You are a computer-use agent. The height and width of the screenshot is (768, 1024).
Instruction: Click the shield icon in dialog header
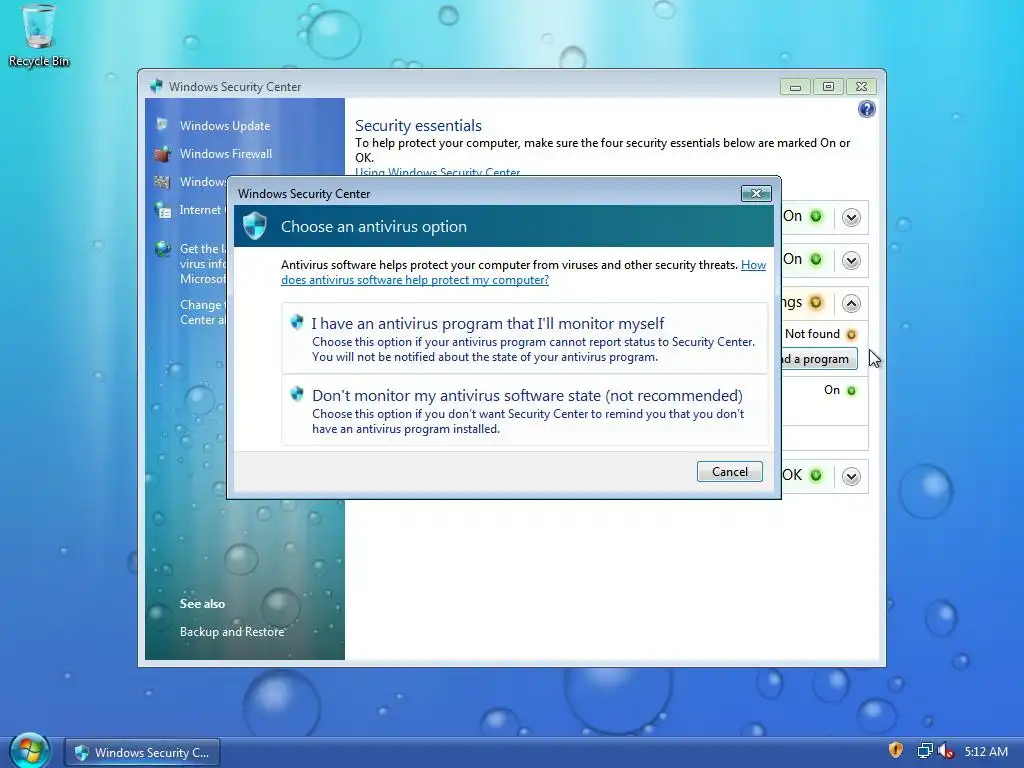pos(255,226)
